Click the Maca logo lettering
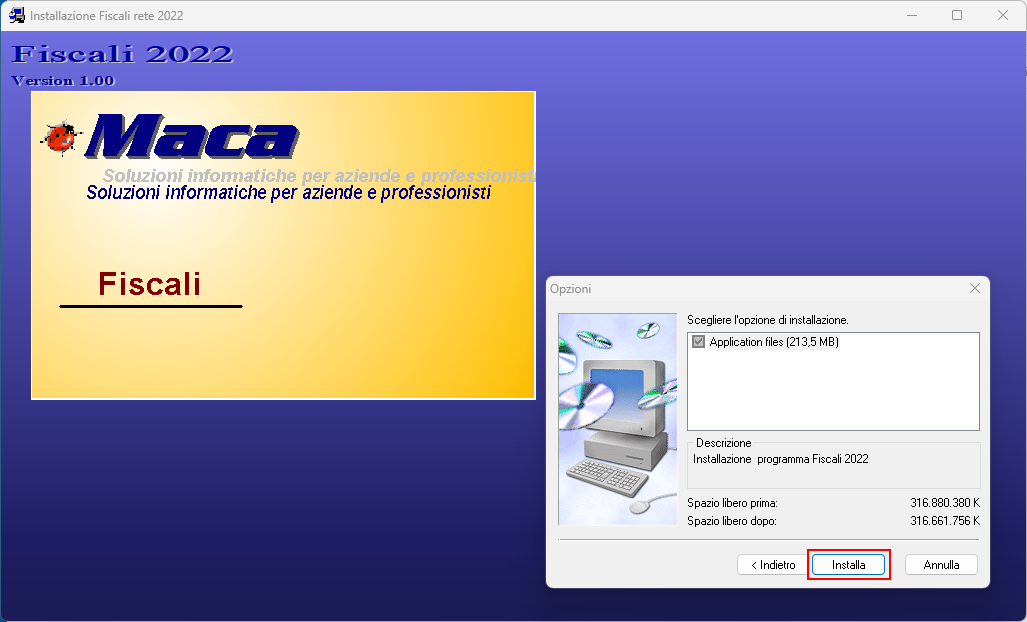The image size is (1027, 622). coord(192,136)
